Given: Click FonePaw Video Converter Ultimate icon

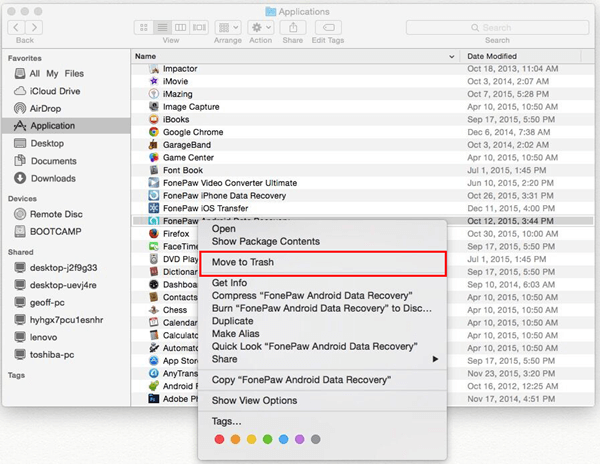Looking at the screenshot, I should coord(154,183).
